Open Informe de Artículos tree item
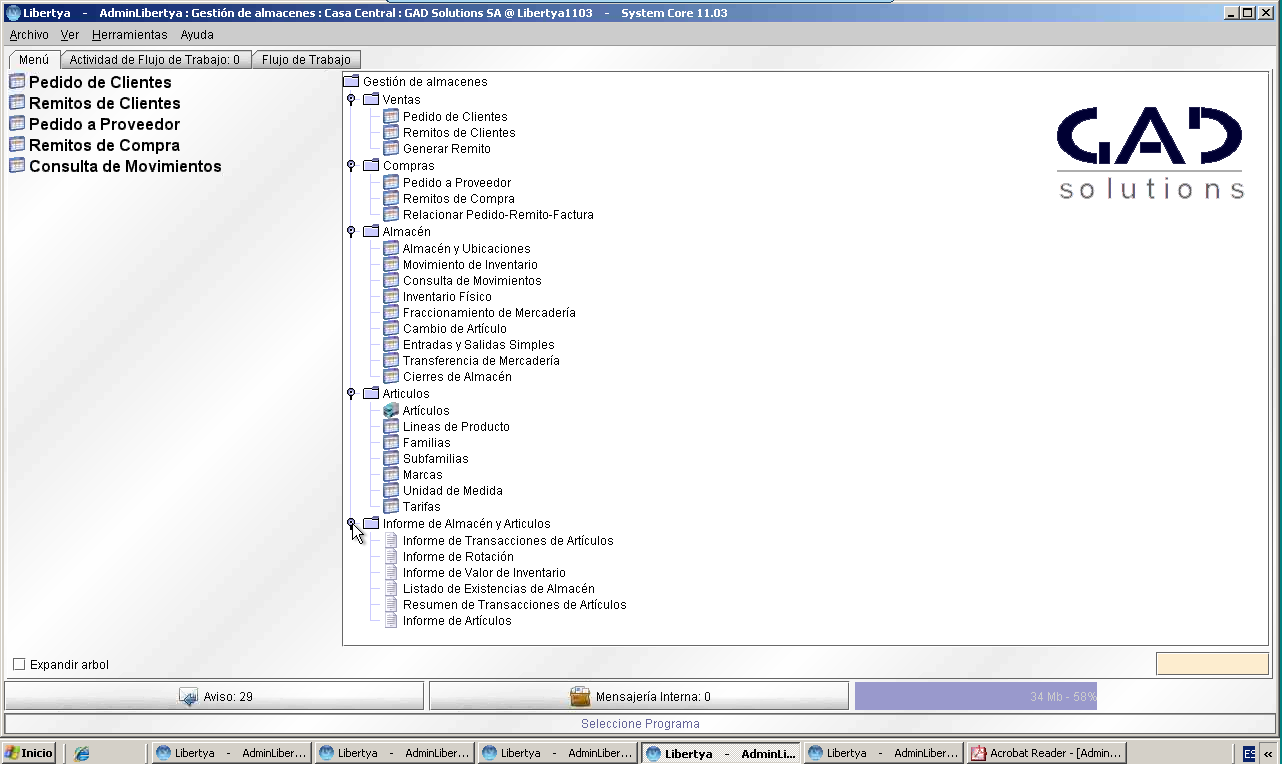This screenshot has width=1282, height=764. click(x=457, y=621)
